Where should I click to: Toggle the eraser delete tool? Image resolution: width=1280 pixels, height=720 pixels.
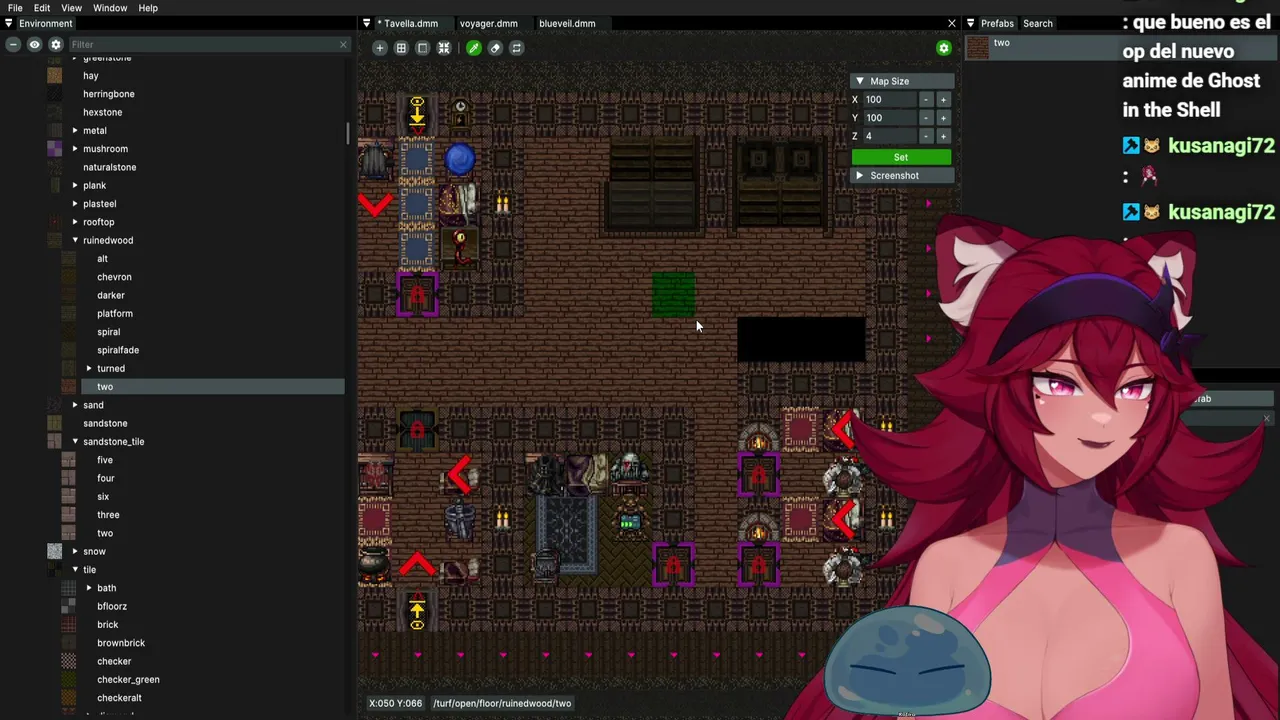[x=495, y=48]
